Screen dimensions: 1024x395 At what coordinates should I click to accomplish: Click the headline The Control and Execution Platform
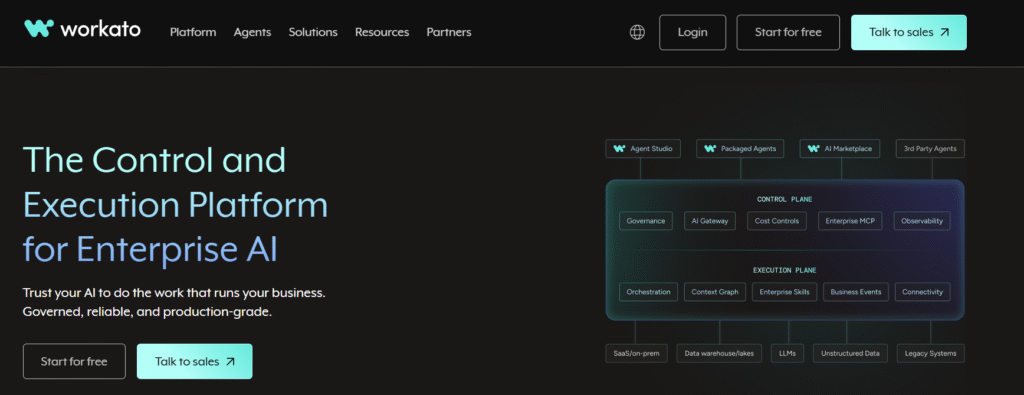click(x=176, y=205)
